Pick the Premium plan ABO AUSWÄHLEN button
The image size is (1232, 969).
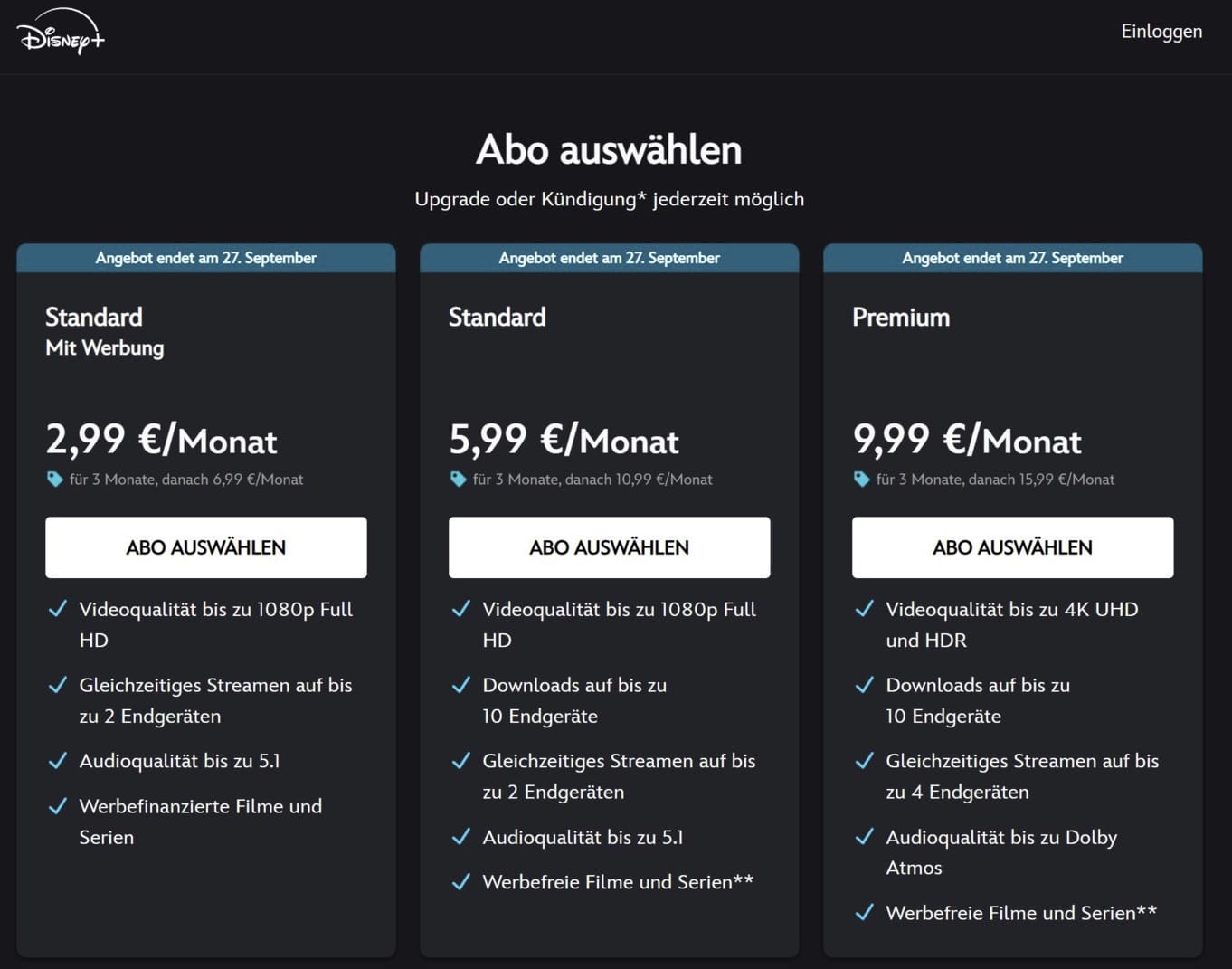tap(1013, 547)
